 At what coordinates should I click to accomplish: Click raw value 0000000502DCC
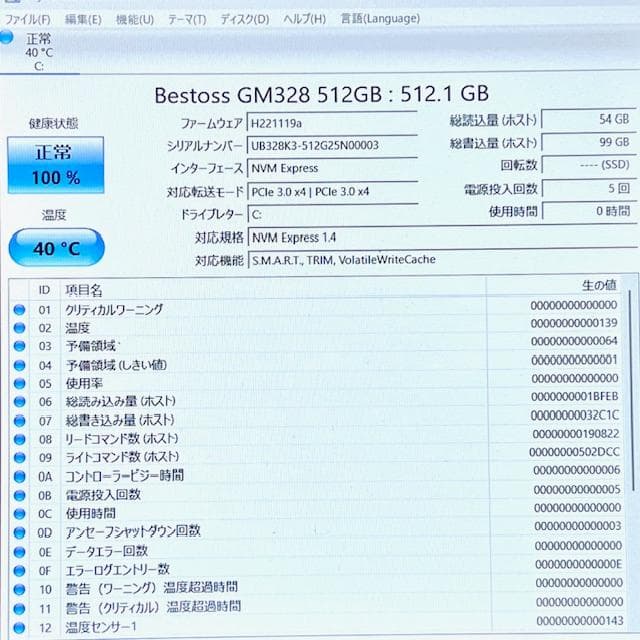coord(575,452)
